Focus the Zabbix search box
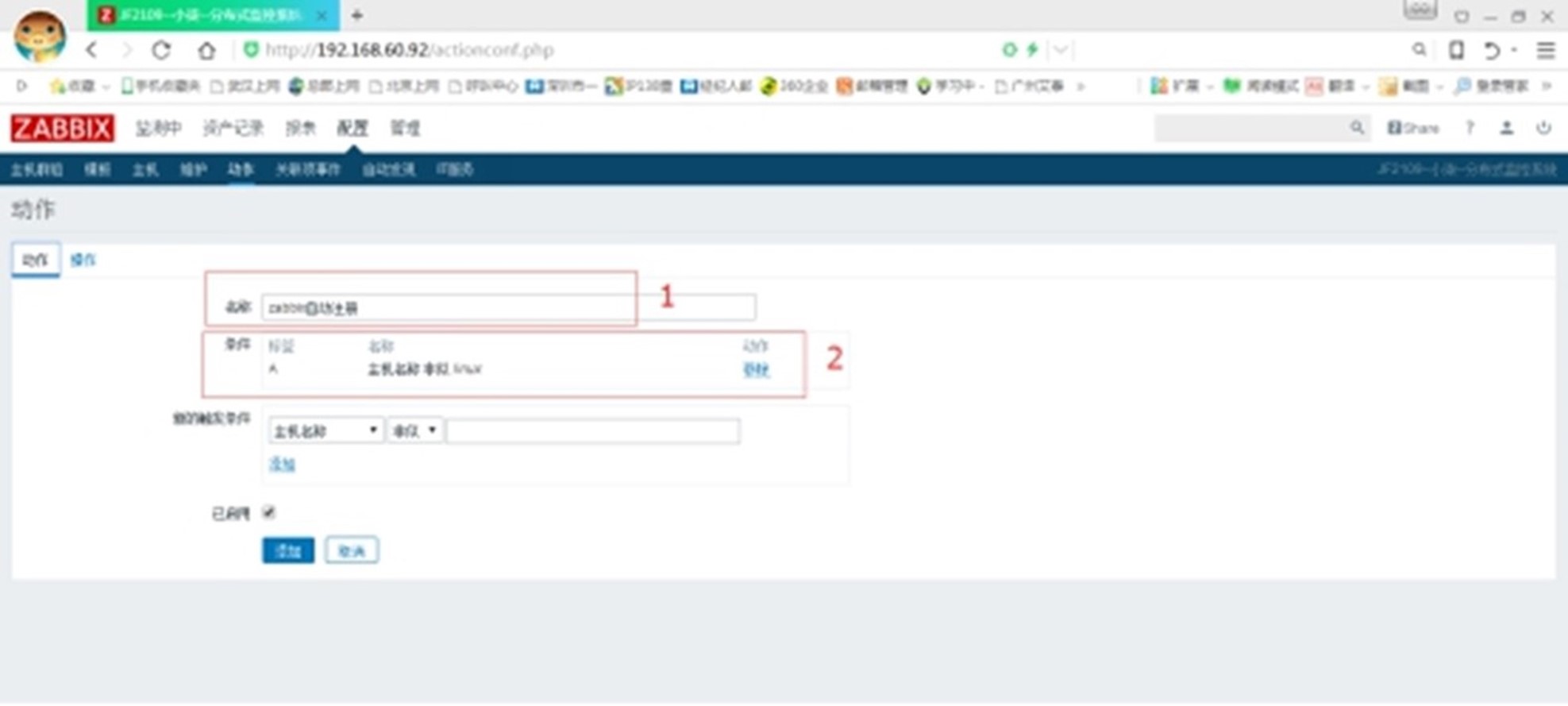Screen dimensions: 1568x706 1262,128
